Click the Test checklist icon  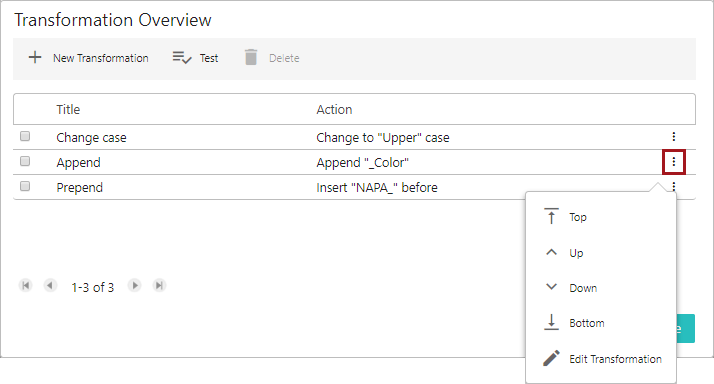[182, 58]
